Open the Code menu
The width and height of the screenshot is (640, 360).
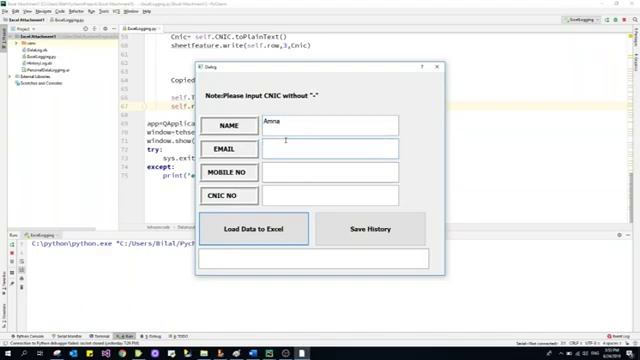click(60, 11)
